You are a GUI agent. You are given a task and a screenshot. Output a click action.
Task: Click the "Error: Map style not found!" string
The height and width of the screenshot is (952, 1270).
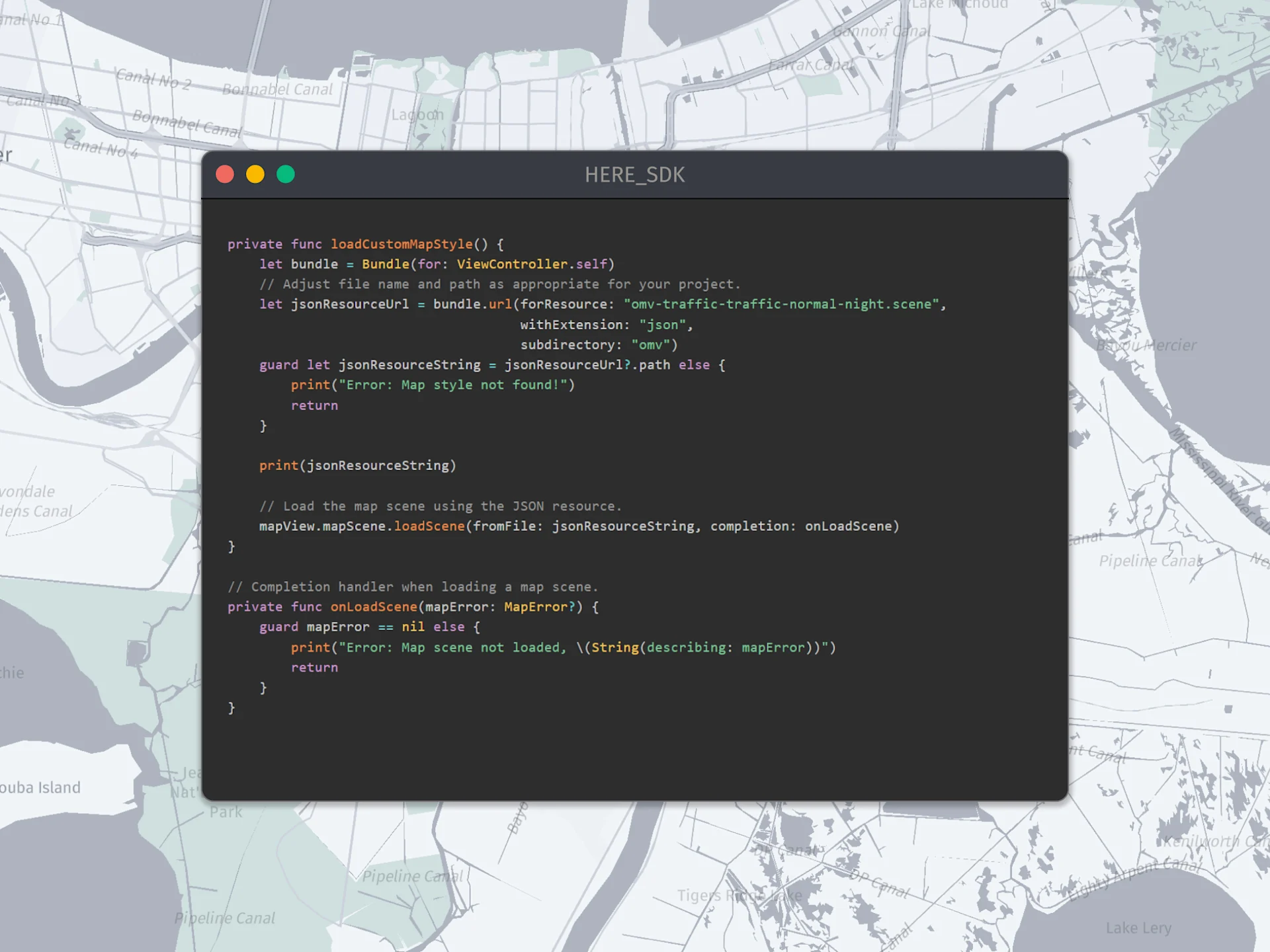click(453, 385)
